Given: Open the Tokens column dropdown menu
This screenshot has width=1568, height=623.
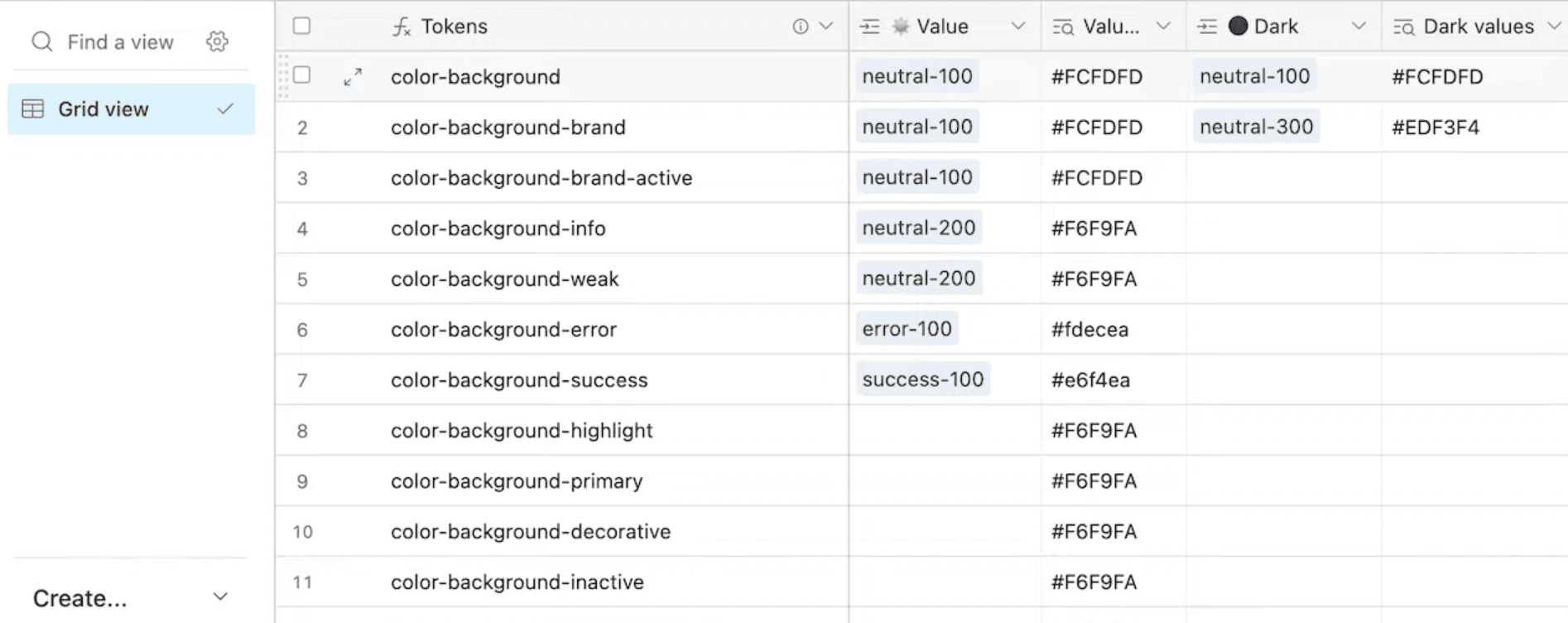Looking at the screenshot, I should click(x=825, y=27).
